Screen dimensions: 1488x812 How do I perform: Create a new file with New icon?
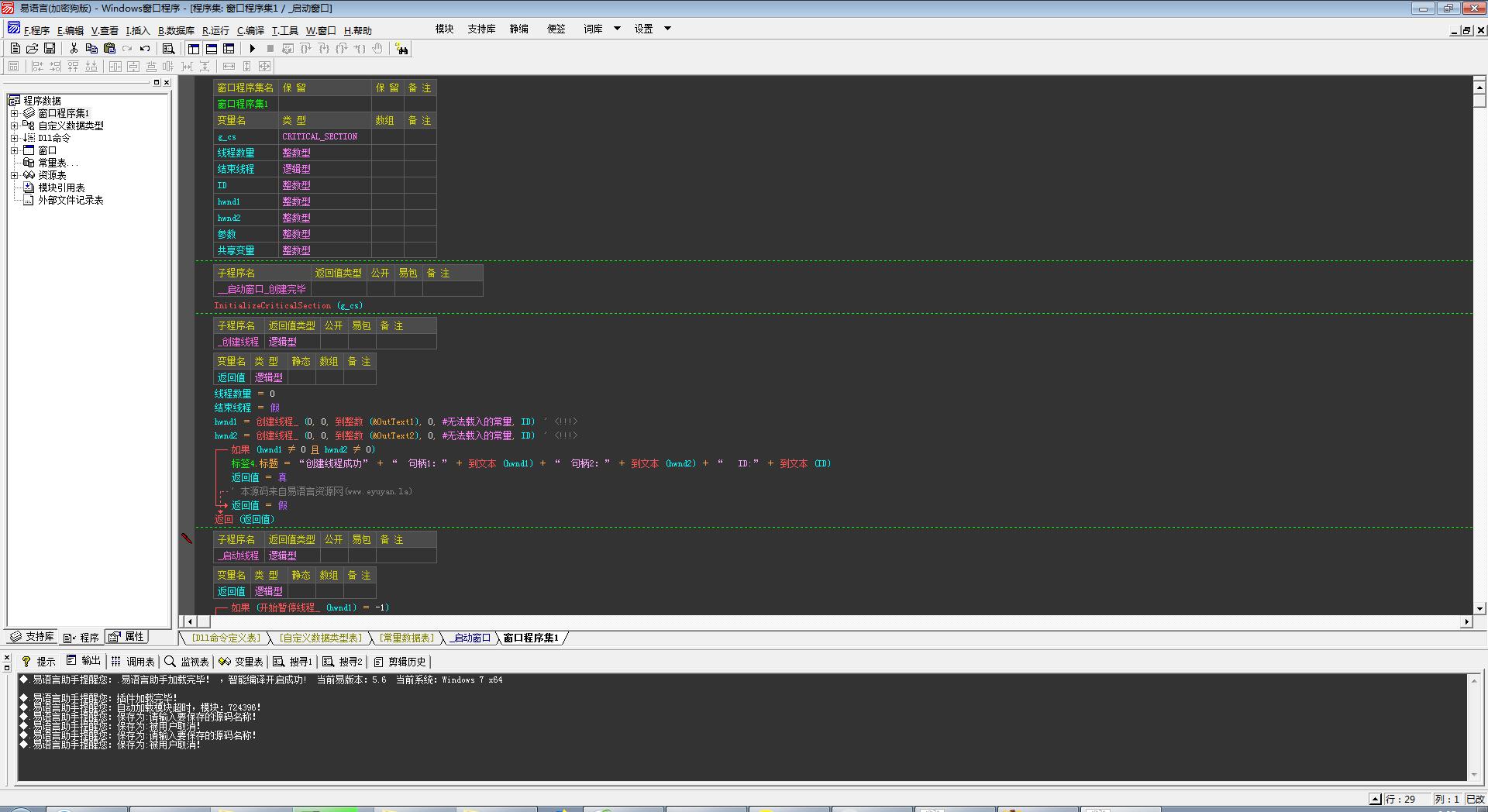click(x=15, y=48)
